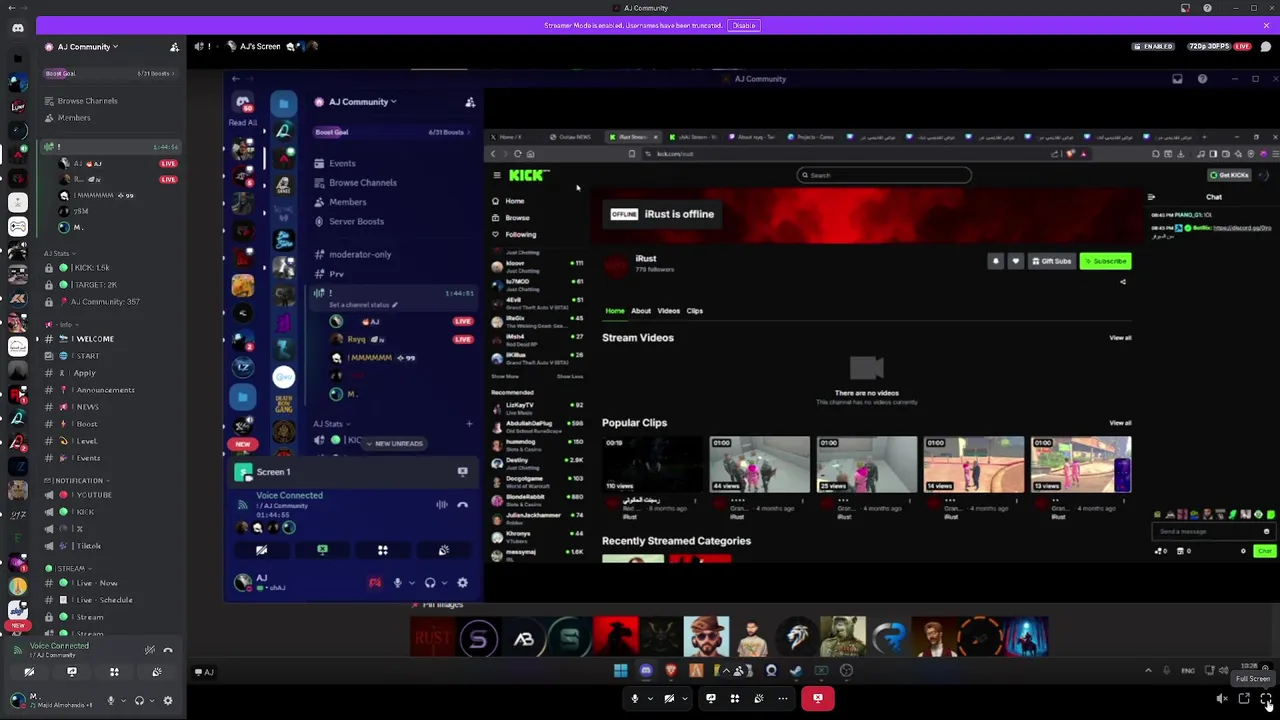Open the Boost Goal progress bar
The image size is (1280, 720).
110,73
